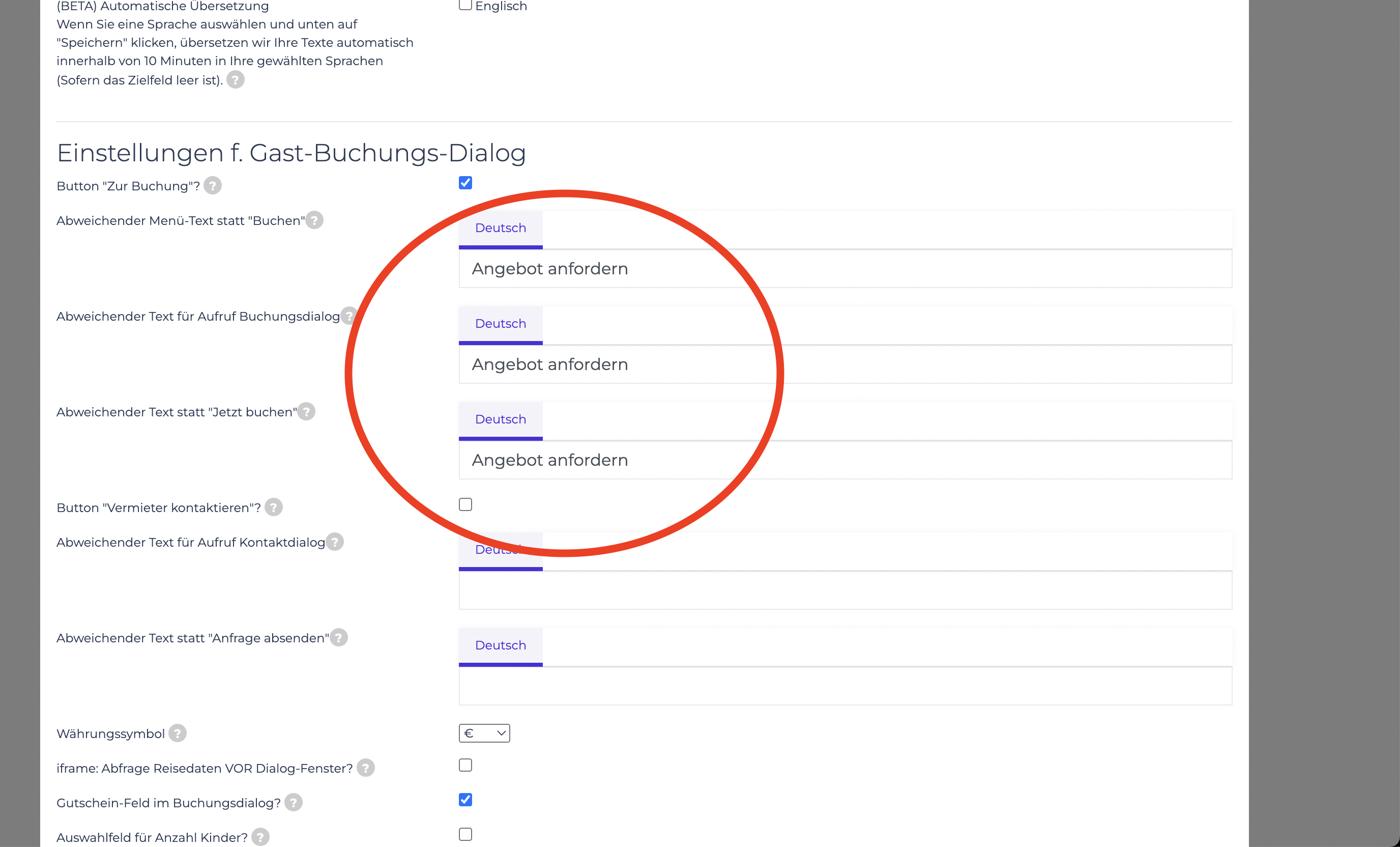Open help icon for "Jetzt buchen" text
Viewport: 1400px width, 847px height.
coord(306,412)
